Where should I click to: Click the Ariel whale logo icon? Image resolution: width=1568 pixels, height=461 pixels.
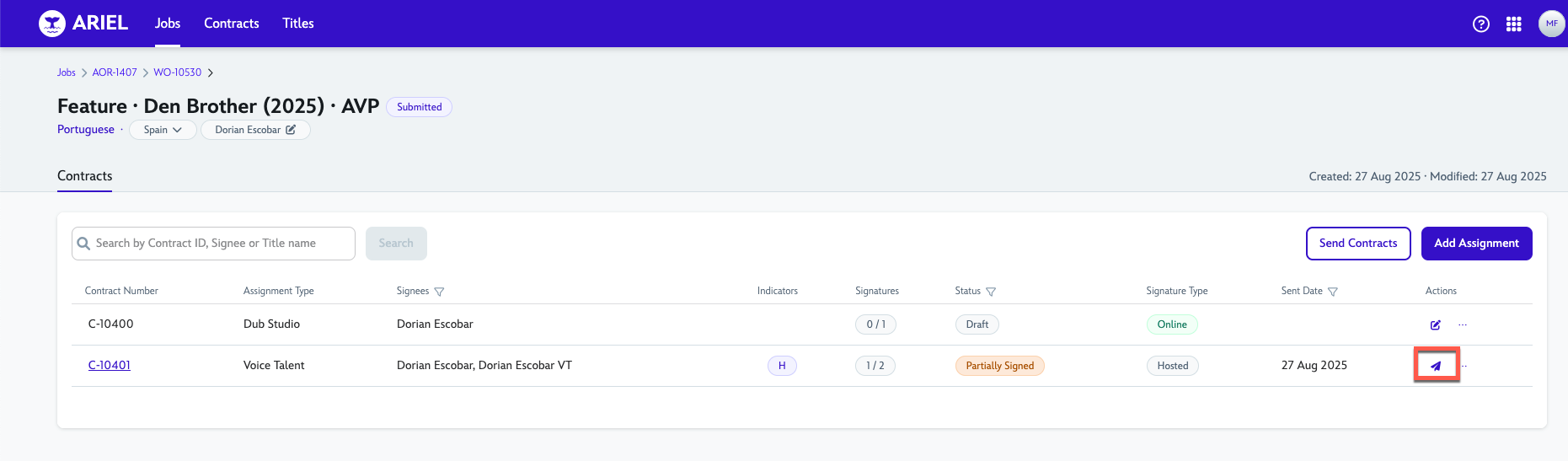tap(52, 24)
